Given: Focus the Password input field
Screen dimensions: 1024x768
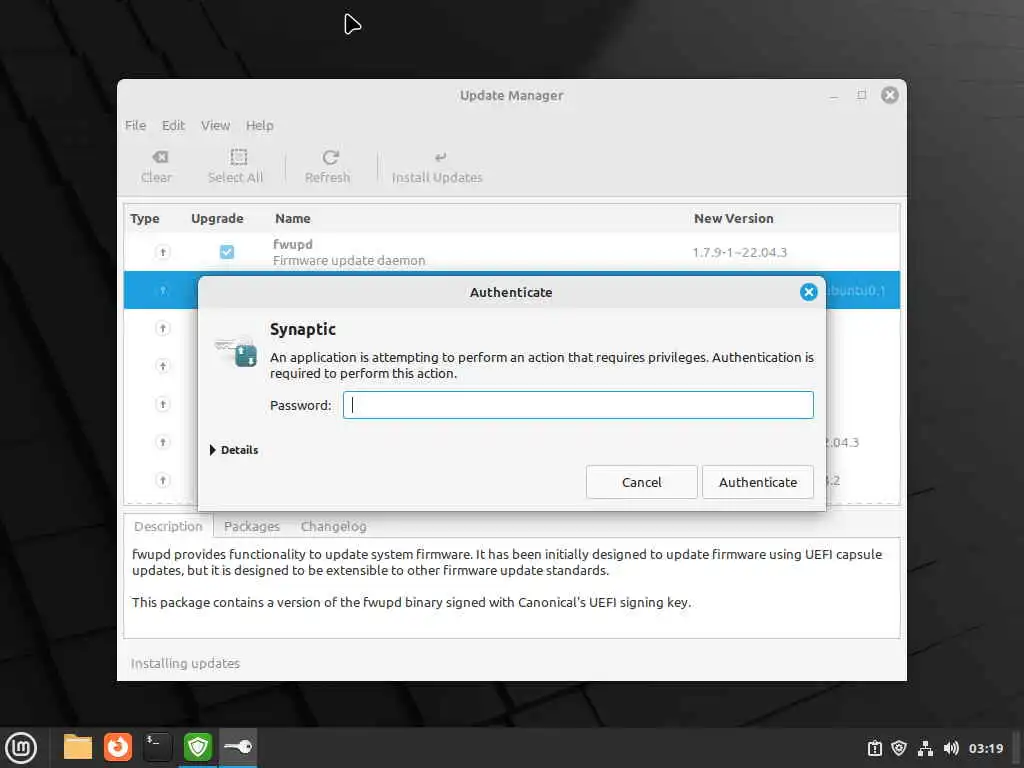Looking at the screenshot, I should tap(578, 405).
